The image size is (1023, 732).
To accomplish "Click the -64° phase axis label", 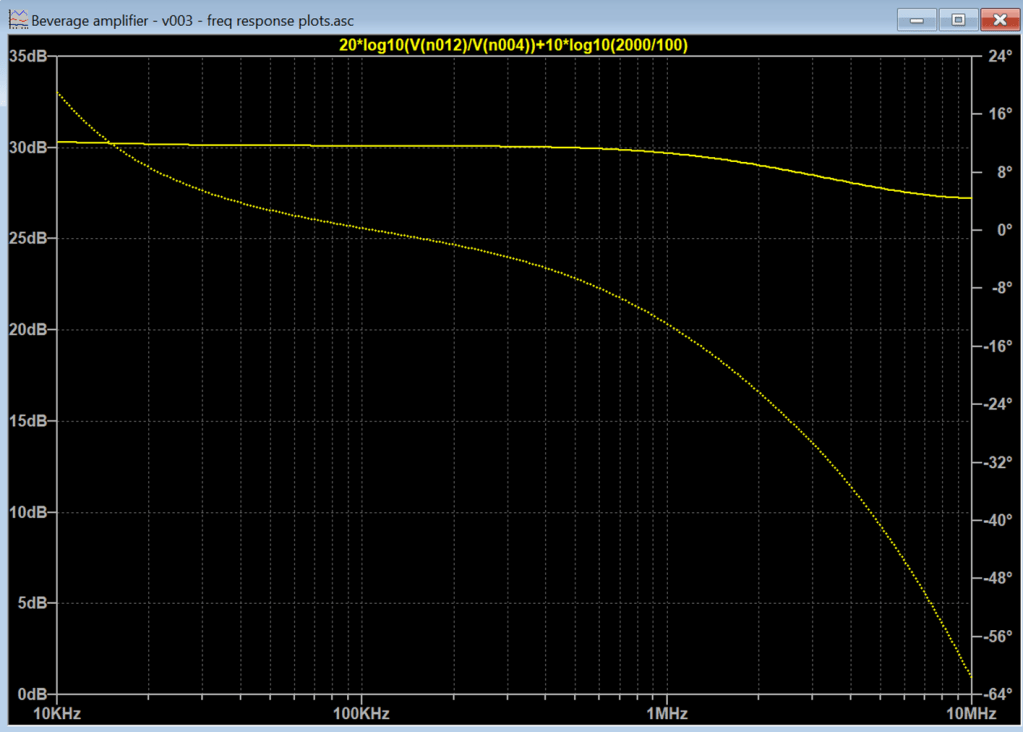I will tap(998, 694).
